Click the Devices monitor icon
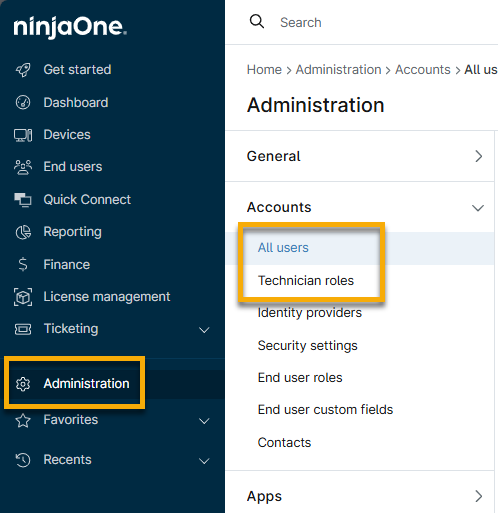Viewport: 498px width, 513px height. 23,135
